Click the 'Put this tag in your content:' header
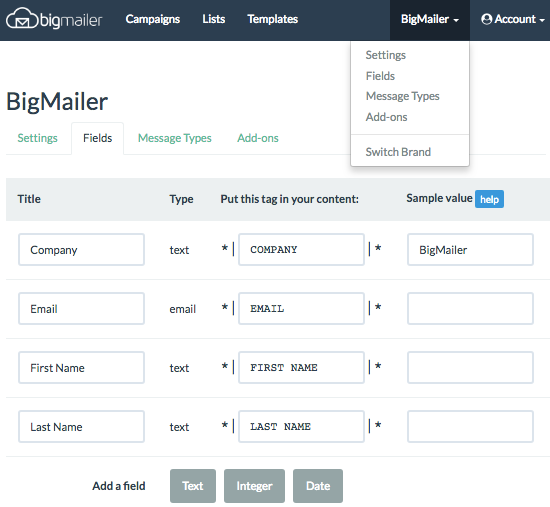This screenshot has width=550, height=507. coord(290,199)
